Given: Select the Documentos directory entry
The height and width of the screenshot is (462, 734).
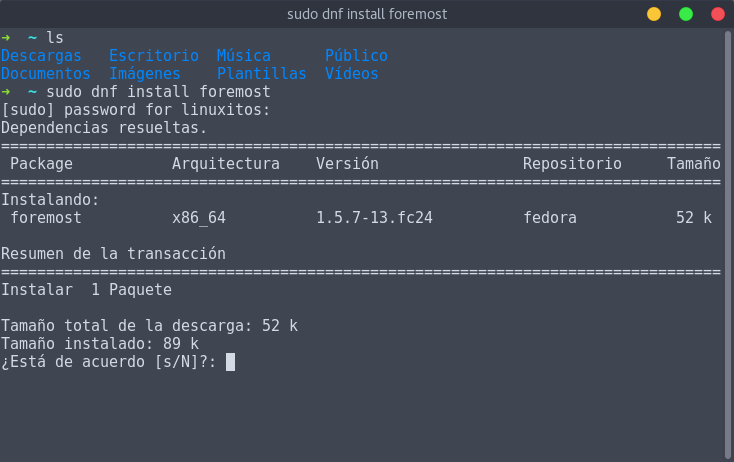Looking at the screenshot, I should [45, 74].
